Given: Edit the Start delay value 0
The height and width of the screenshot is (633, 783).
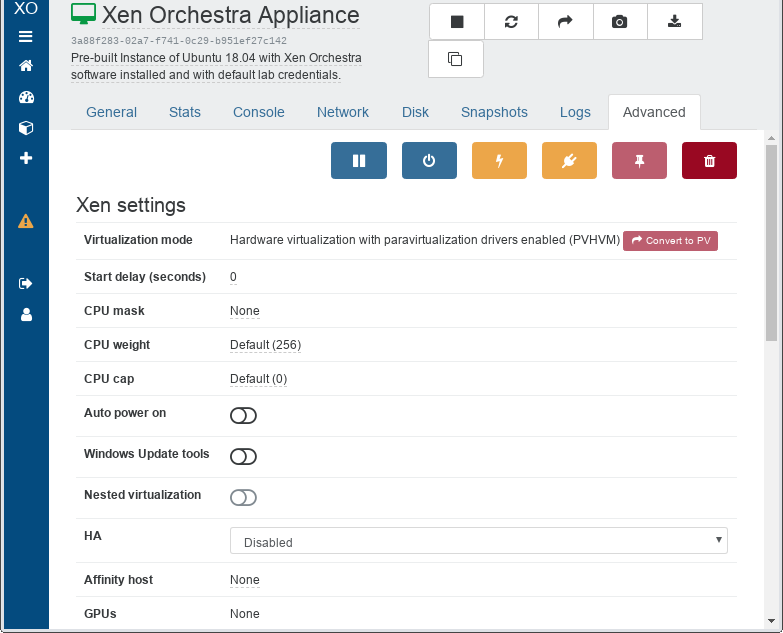Looking at the screenshot, I should pyautogui.click(x=233, y=277).
